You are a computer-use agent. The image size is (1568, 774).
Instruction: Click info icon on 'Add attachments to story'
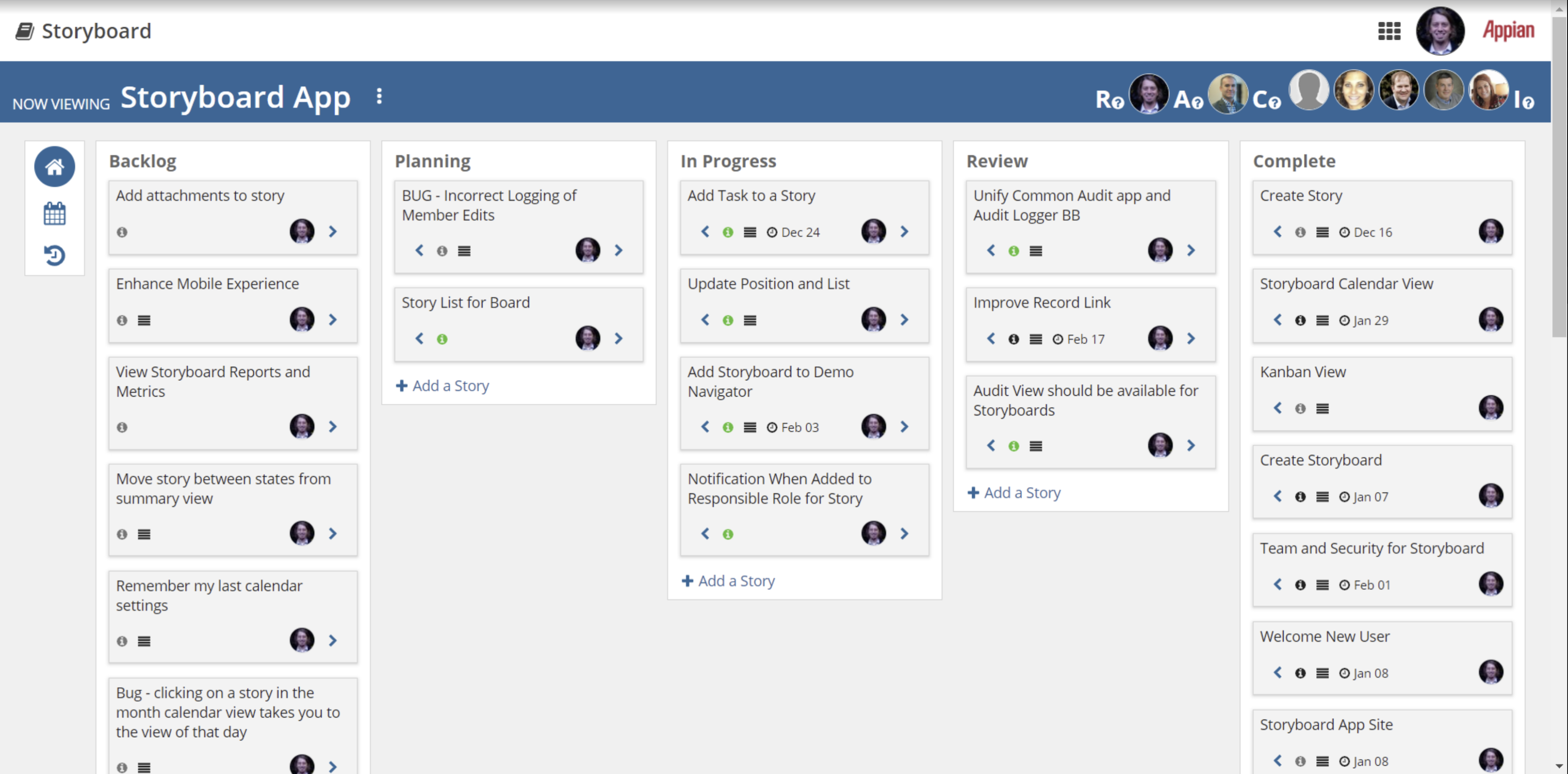click(x=122, y=232)
